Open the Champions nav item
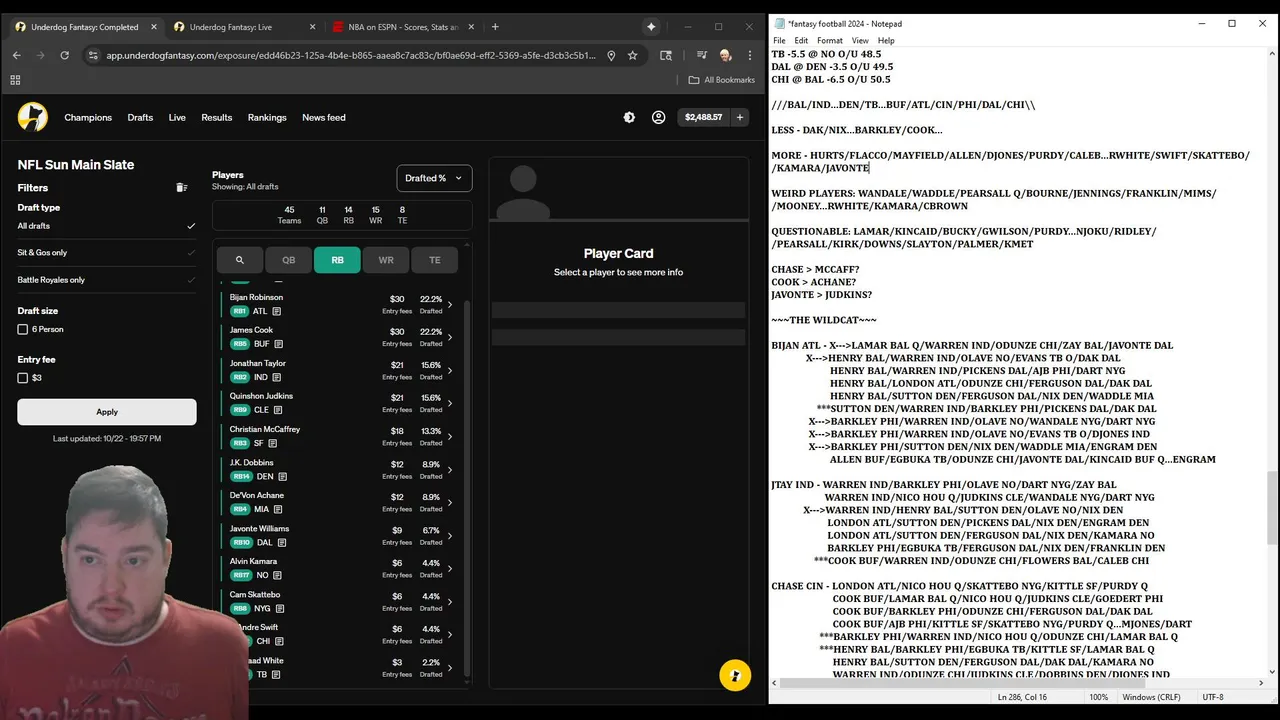Image resolution: width=1280 pixels, height=720 pixels. pyautogui.click(x=88, y=117)
